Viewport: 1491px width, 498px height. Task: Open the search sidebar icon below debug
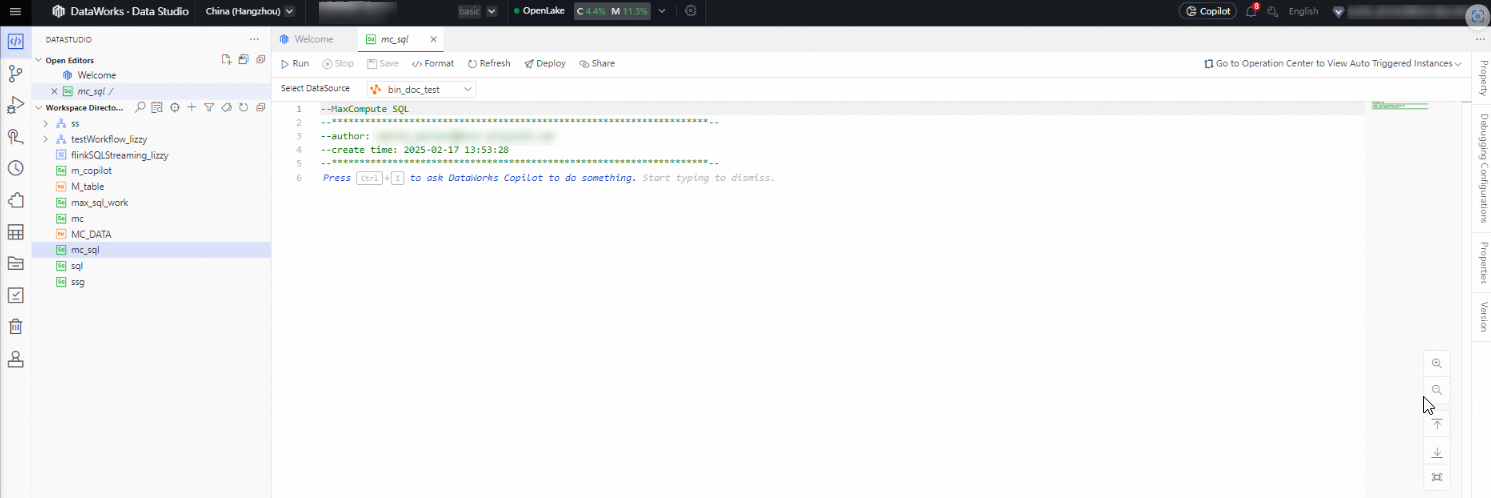click(x=15, y=137)
